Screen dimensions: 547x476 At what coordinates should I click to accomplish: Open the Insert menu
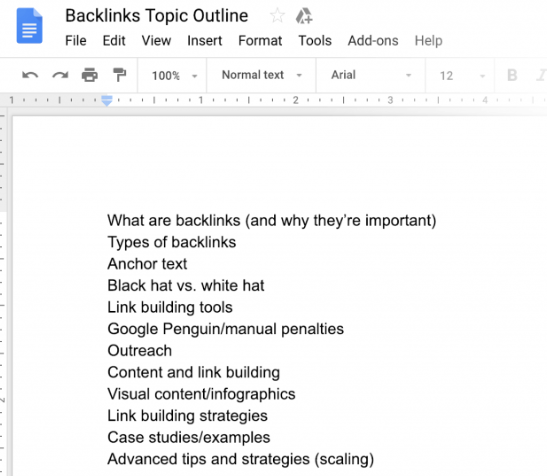click(x=204, y=41)
